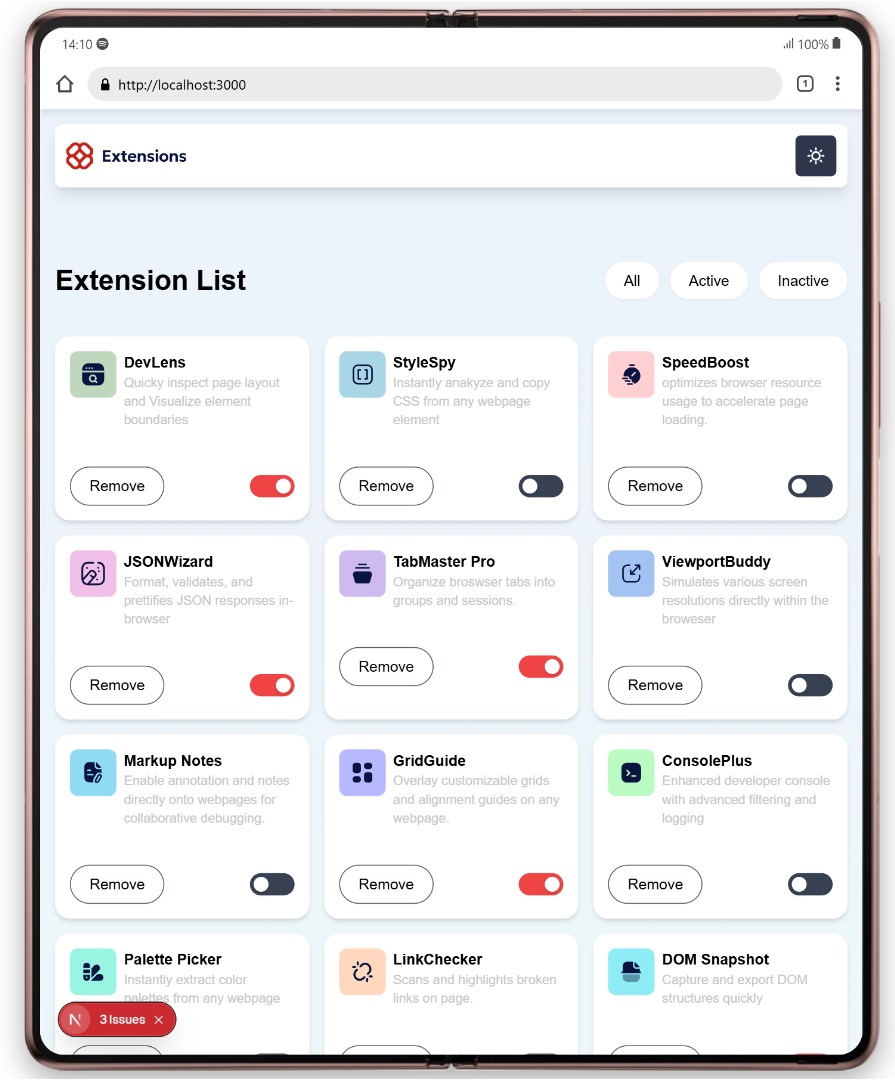
Task: Click the Extension List heading
Action: click(x=150, y=281)
